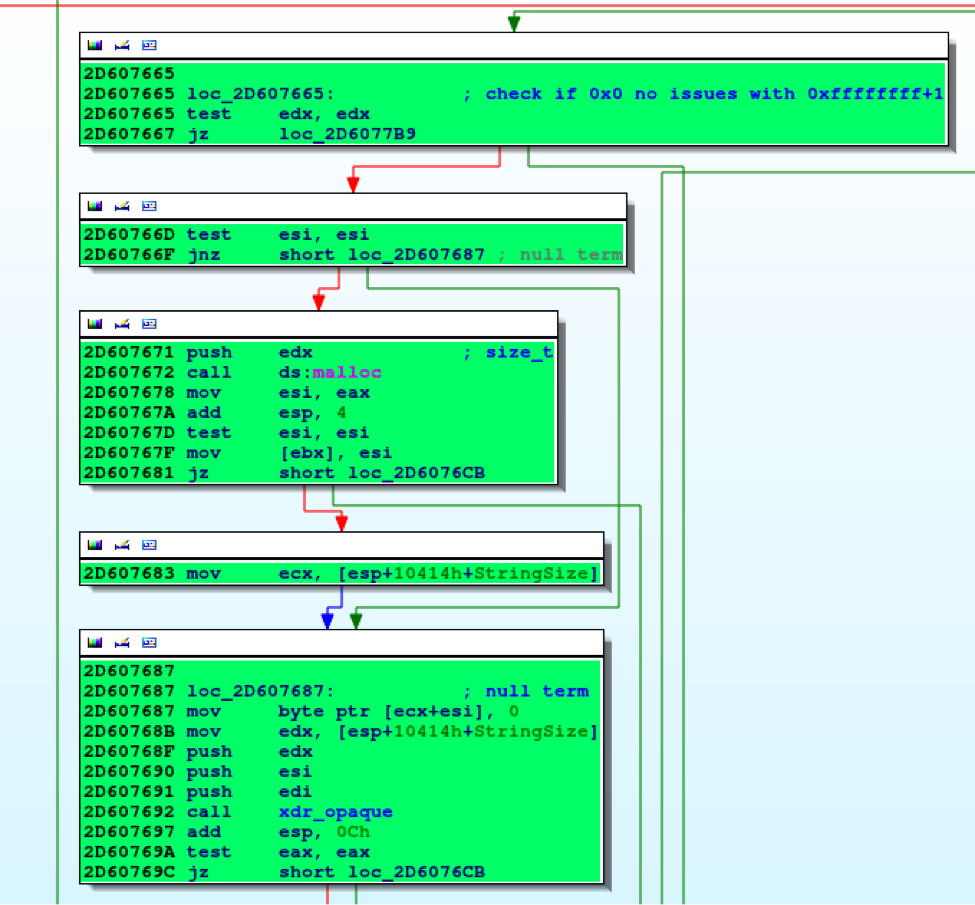Click pencil edit icon on 'test esi, esi' node
The height and width of the screenshot is (905, 975).
coord(122,206)
